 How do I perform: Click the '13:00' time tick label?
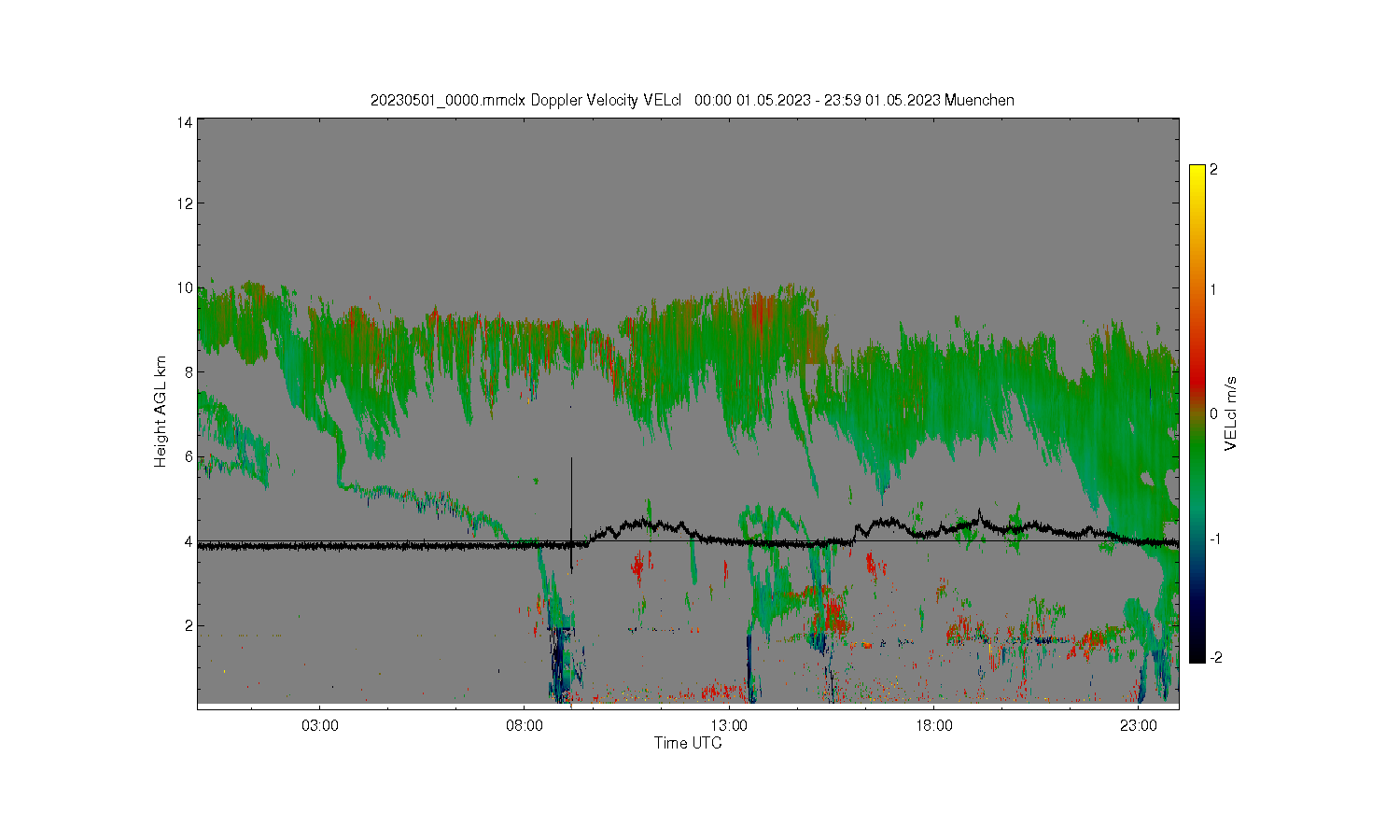point(729,725)
